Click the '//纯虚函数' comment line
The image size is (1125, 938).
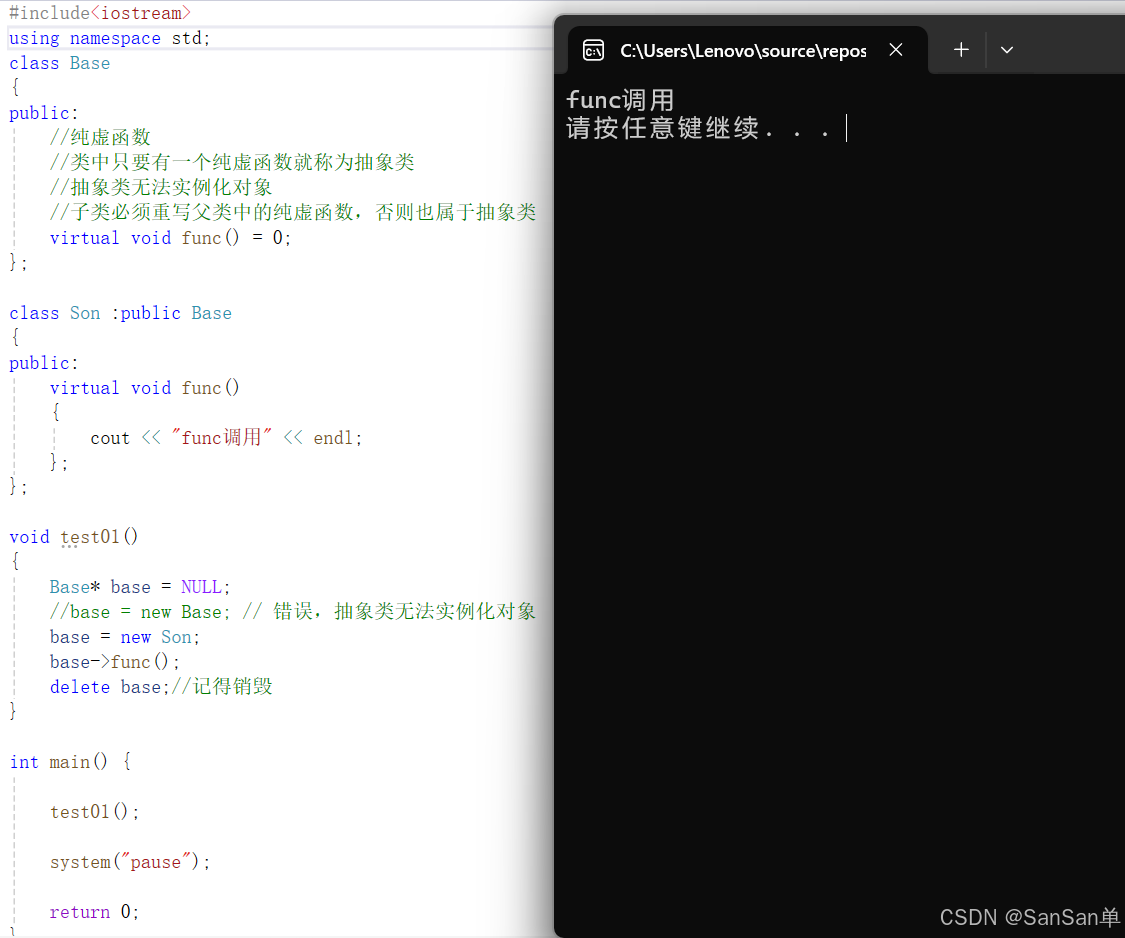[x=100, y=137]
